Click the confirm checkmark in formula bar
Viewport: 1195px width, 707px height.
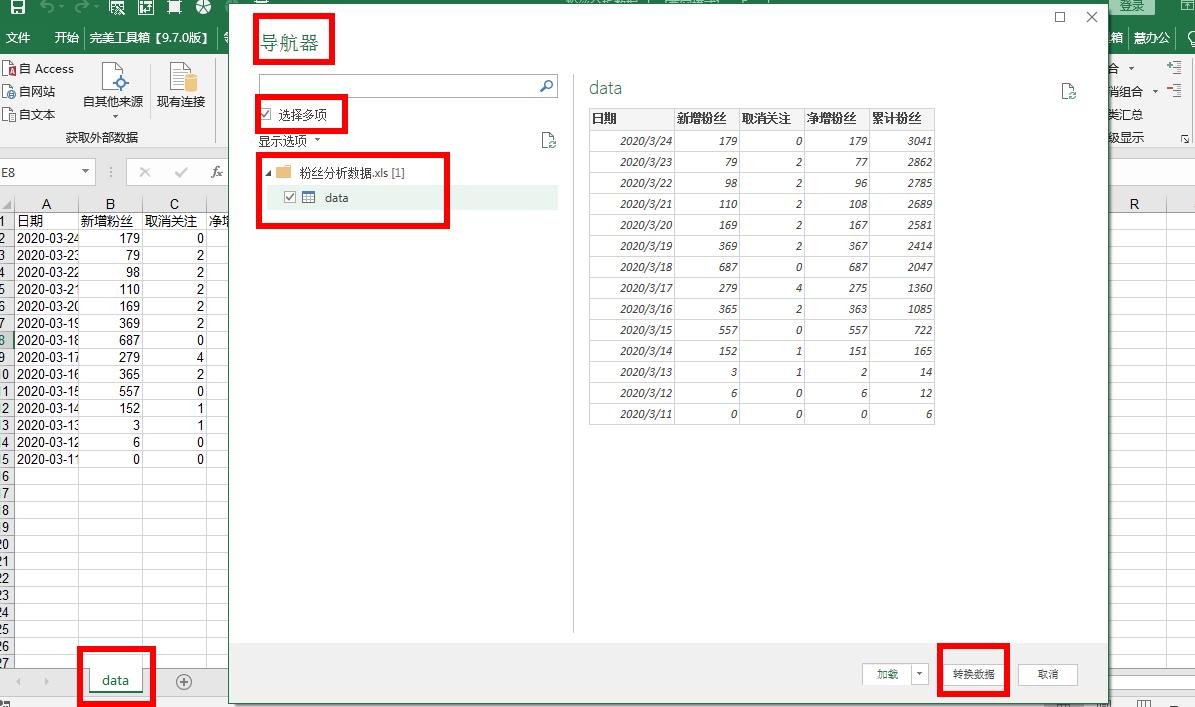(181, 172)
